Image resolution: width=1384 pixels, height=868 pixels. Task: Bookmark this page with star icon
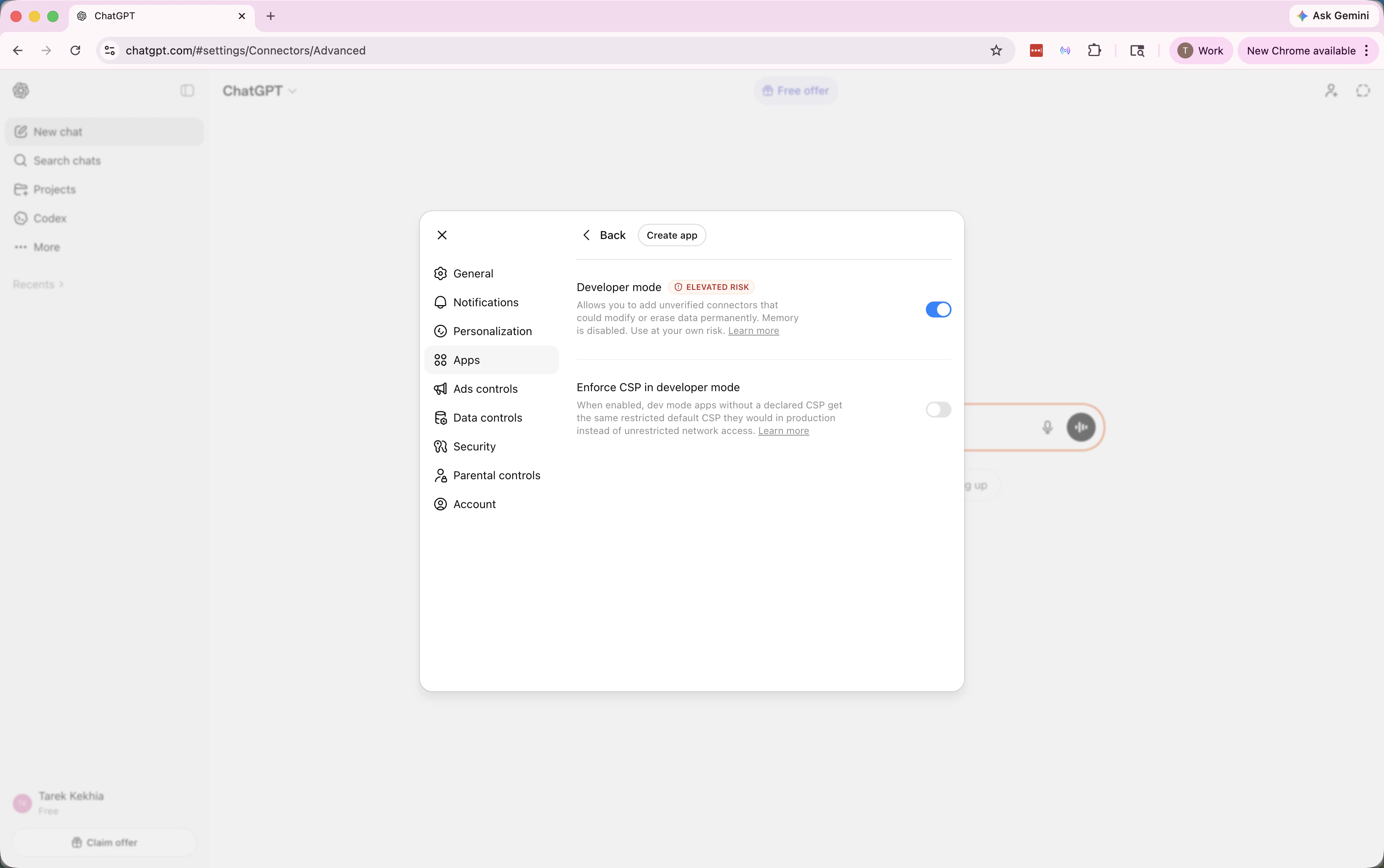pyautogui.click(x=996, y=50)
